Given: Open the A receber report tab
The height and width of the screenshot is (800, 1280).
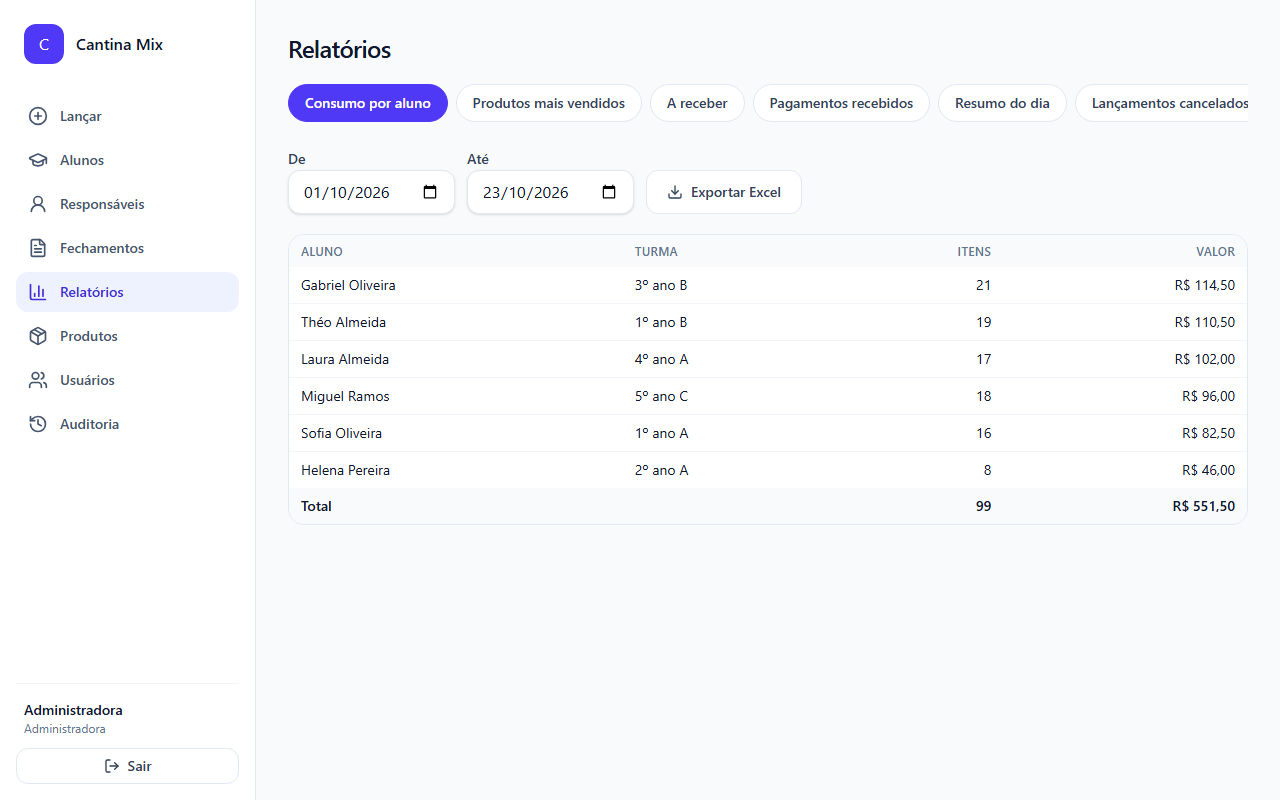Looking at the screenshot, I should pos(697,103).
